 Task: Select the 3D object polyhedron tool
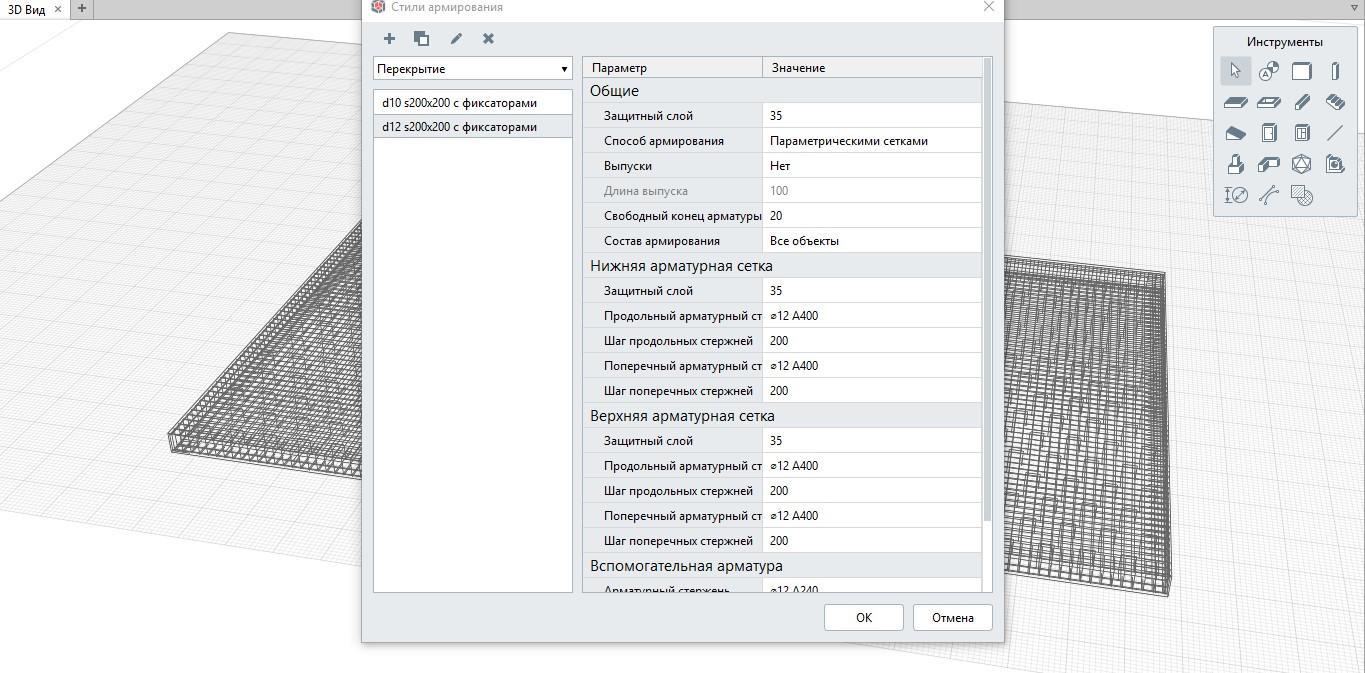(1302, 164)
